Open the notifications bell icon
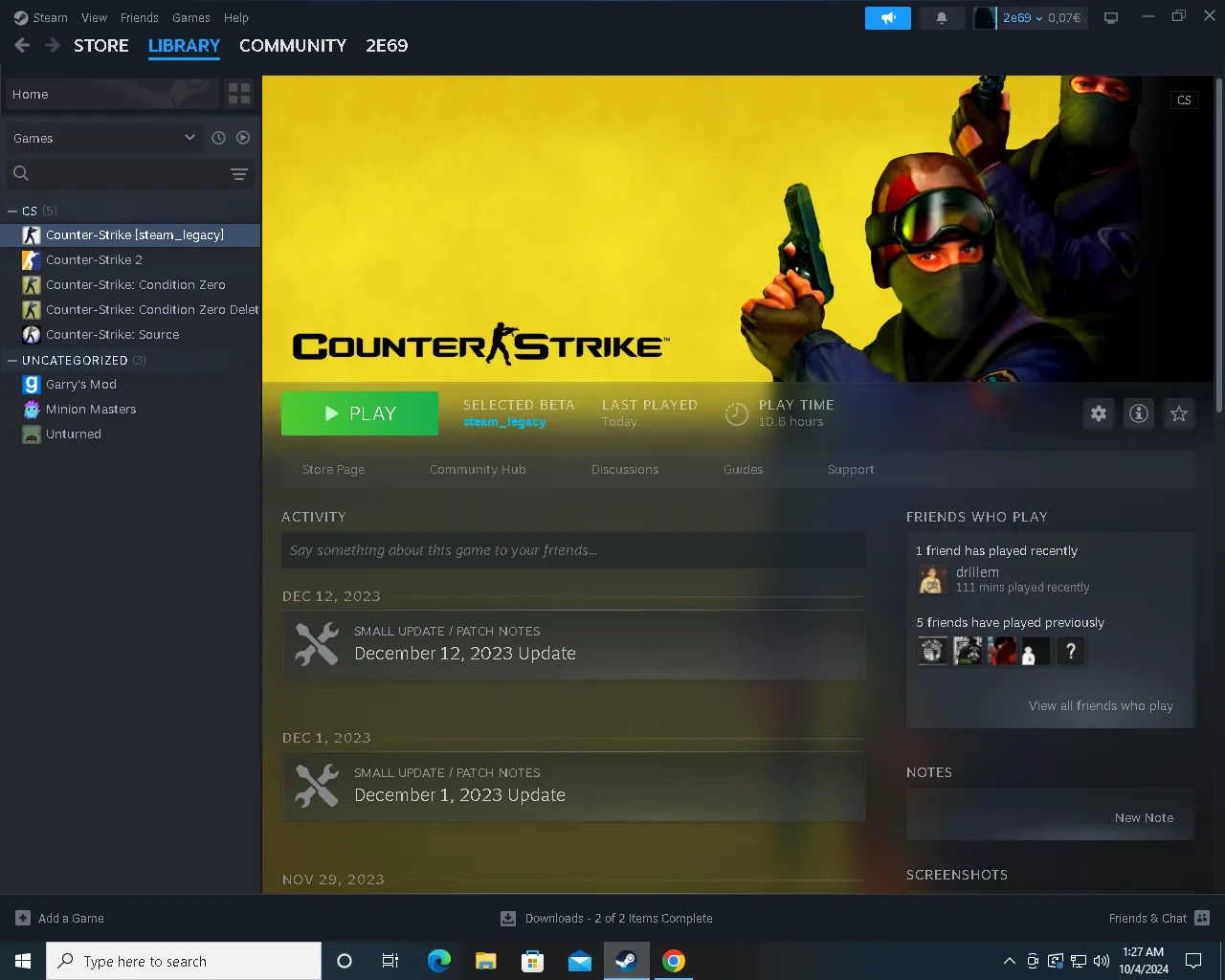The image size is (1225, 980). coord(942,18)
